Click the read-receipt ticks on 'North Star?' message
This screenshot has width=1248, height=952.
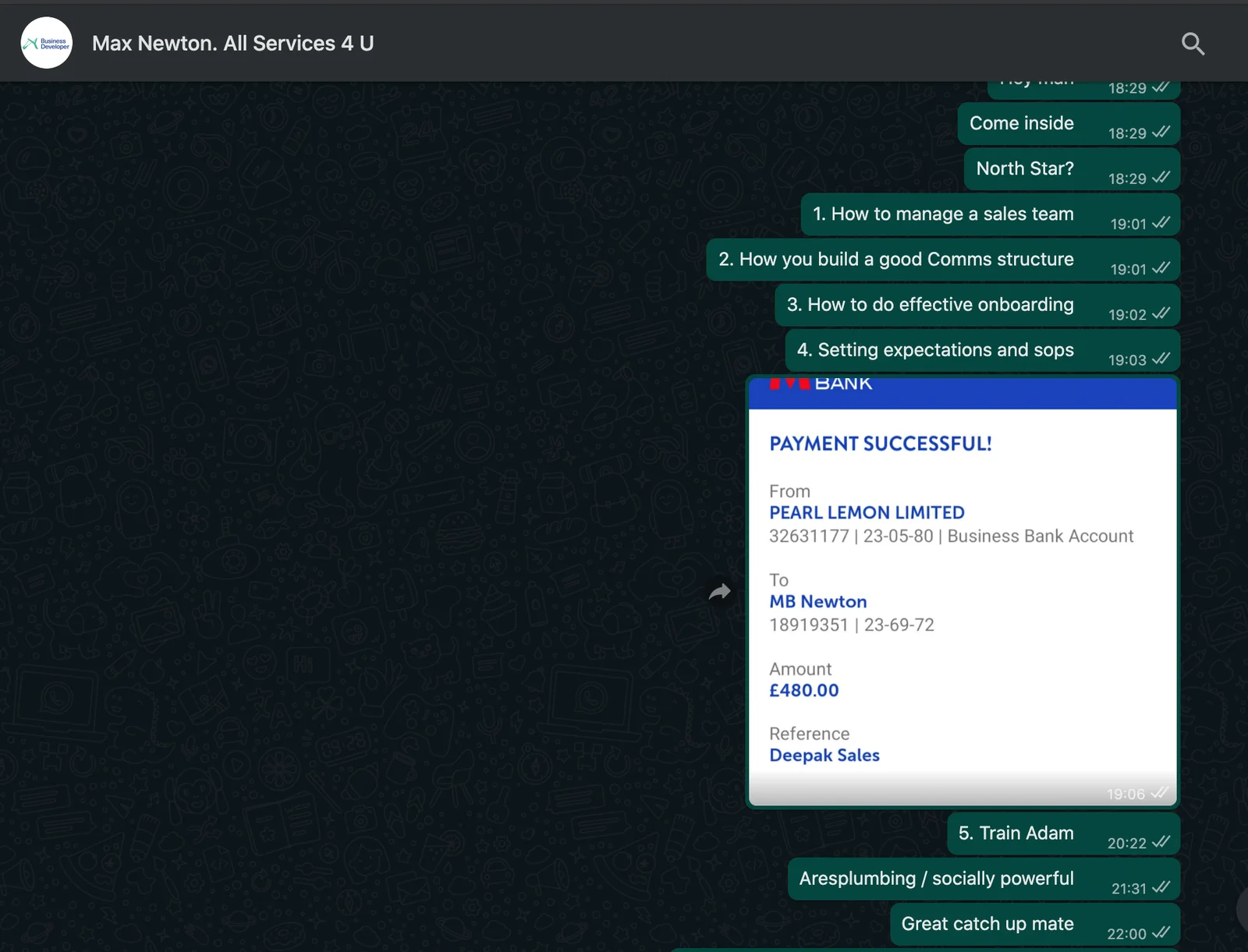[x=1161, y=177]
